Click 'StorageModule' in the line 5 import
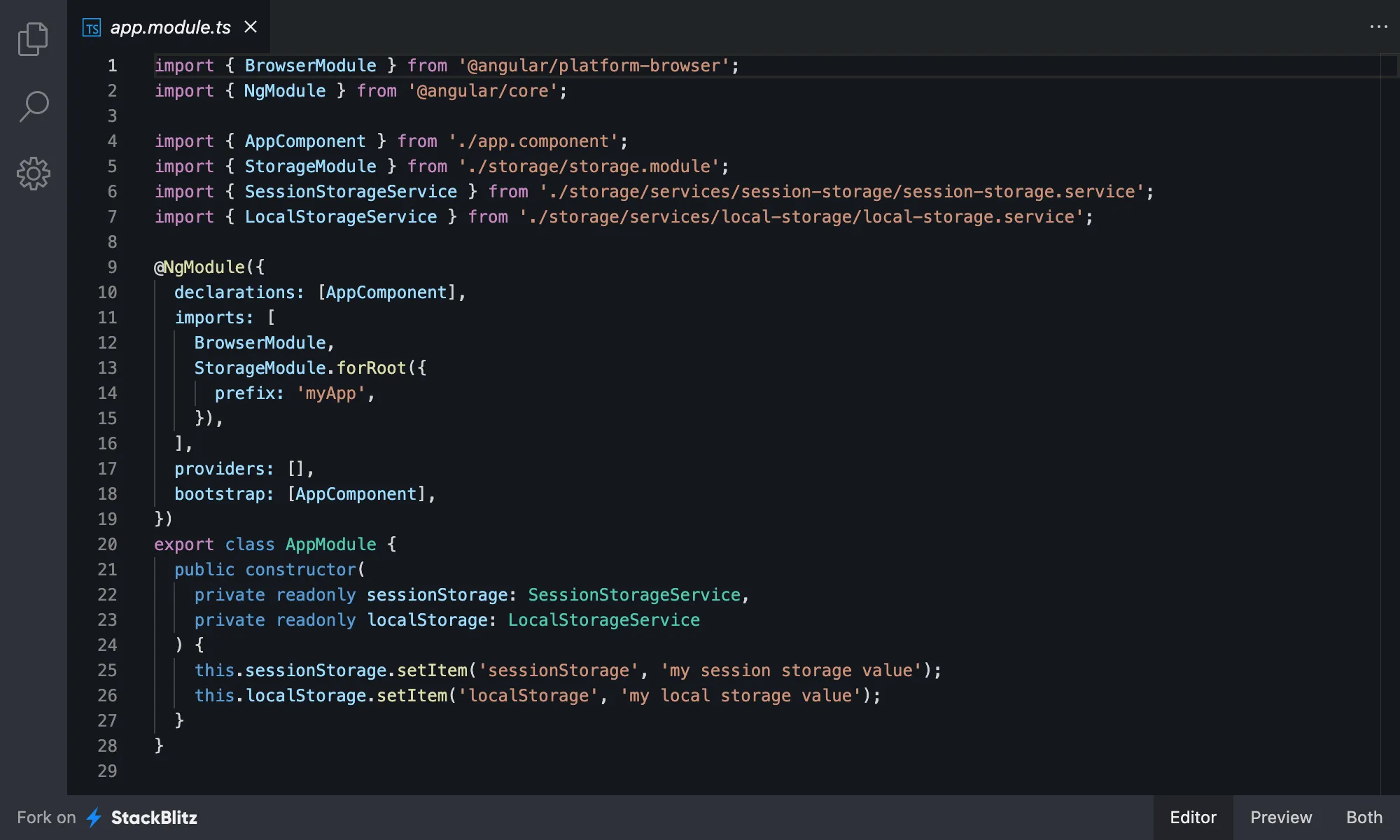The image size is (1400, 840). (x=310, y=167)
